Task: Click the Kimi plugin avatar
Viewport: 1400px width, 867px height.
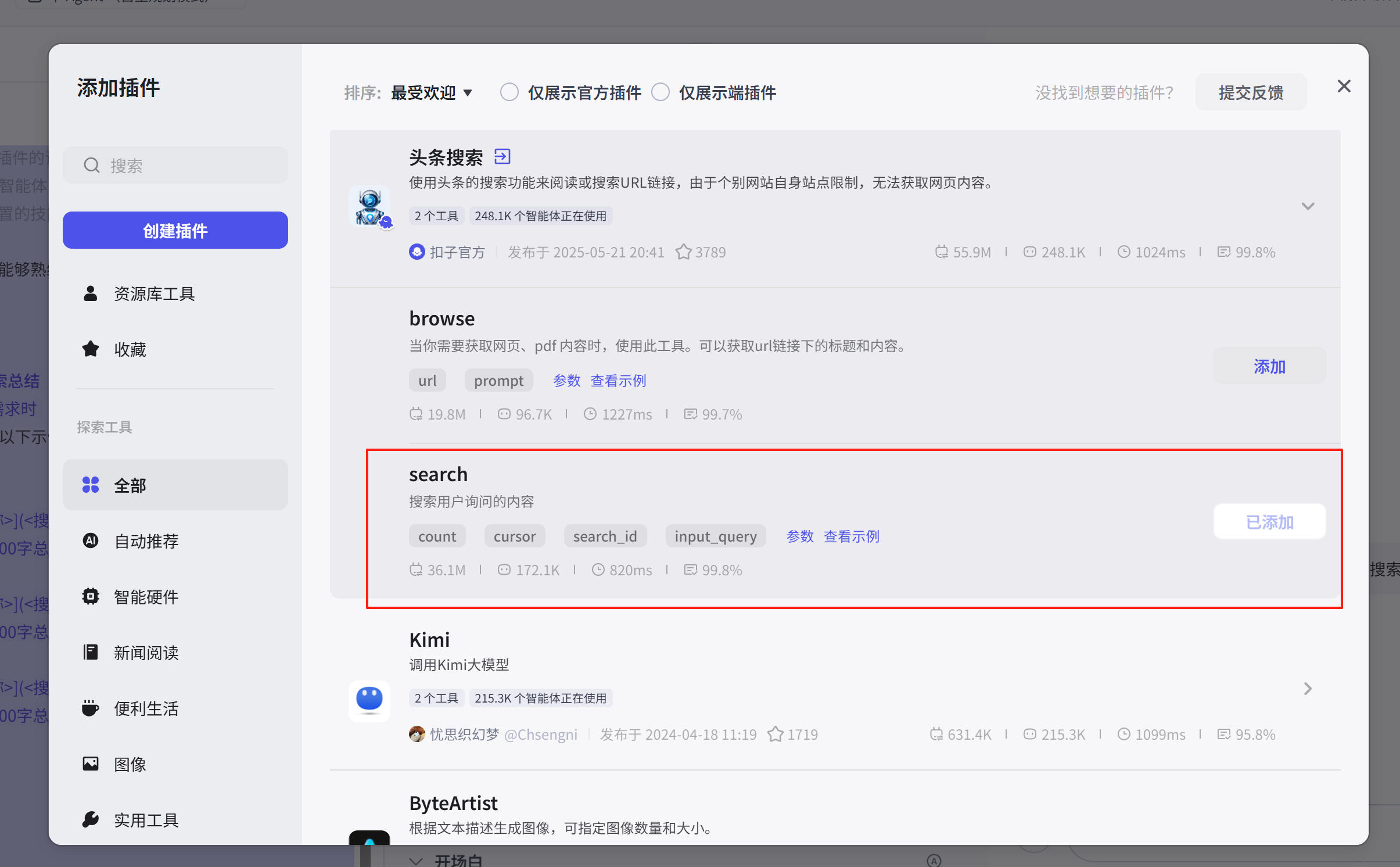Action: 369,701
